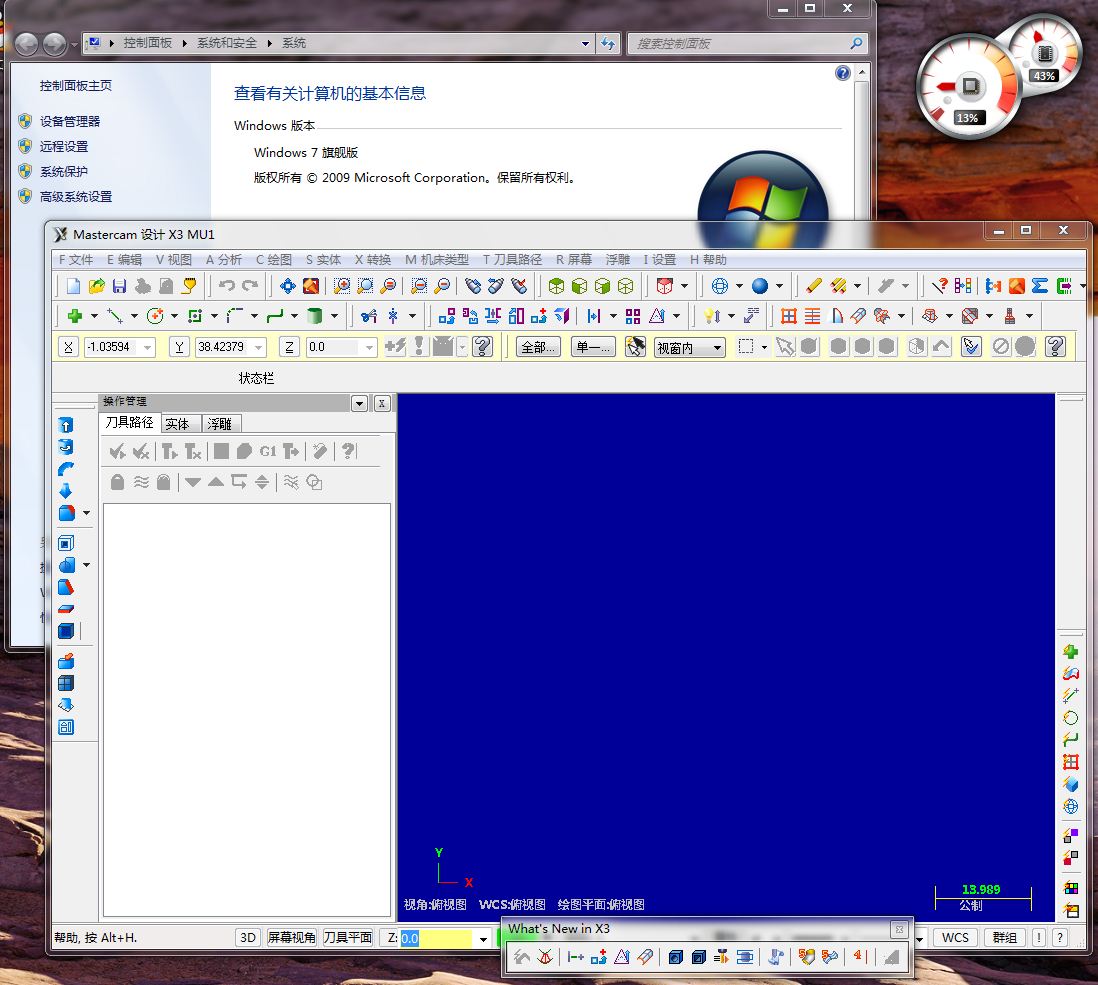
Task: Click the green plus Create point icon
Action: tap(75, 316)
